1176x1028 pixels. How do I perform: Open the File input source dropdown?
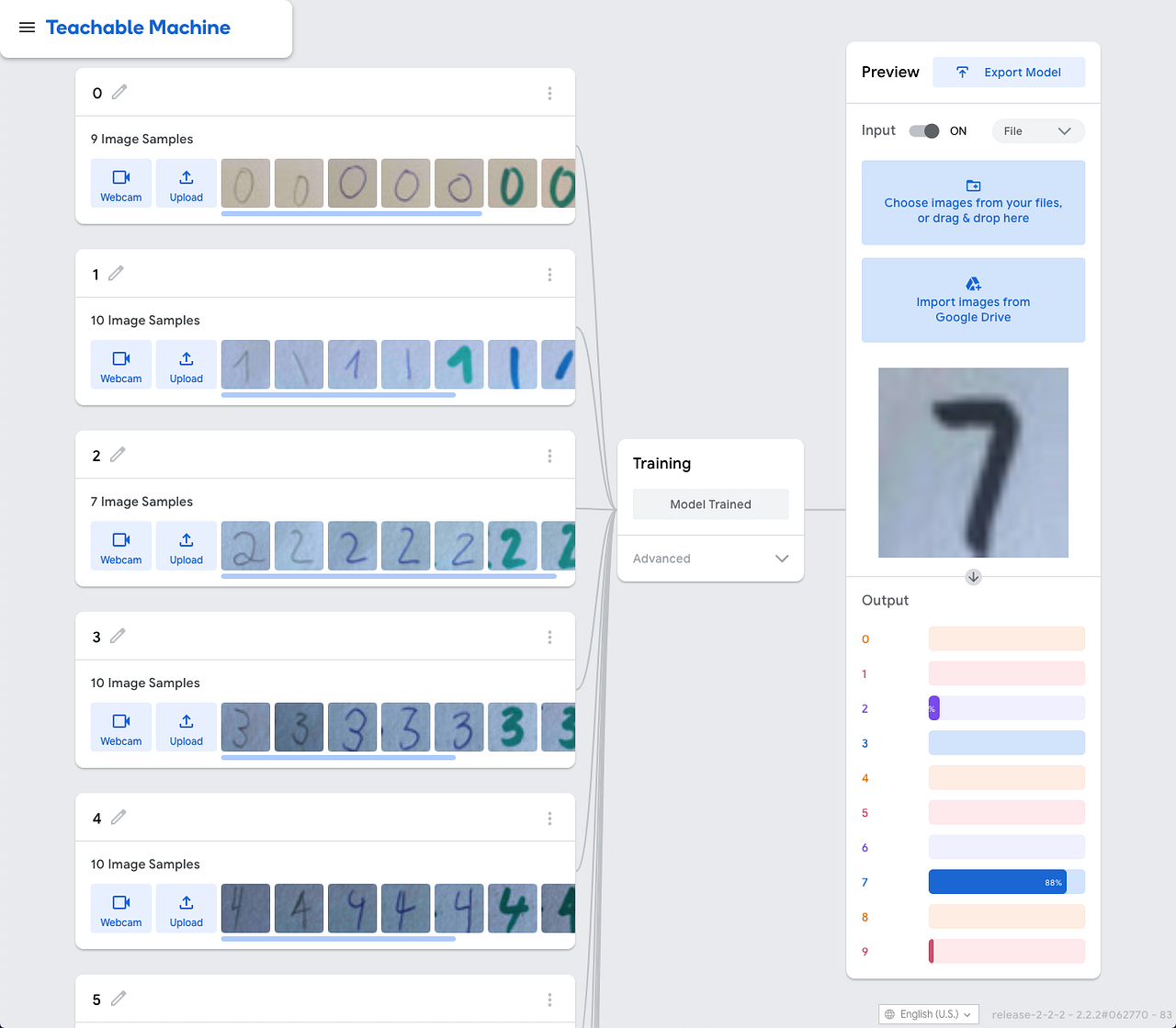click(x=1037, y=130)
